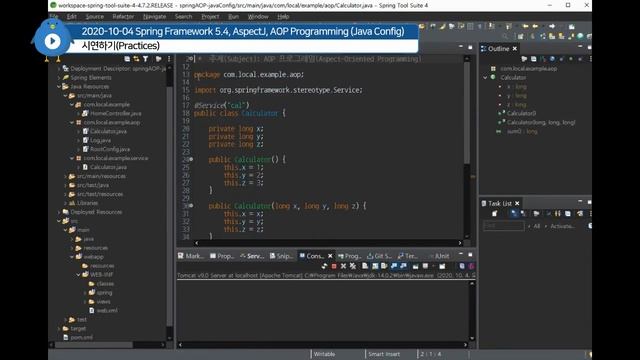Viewport: 640px width, 360px height.
Task: Select Calculator(long, long, long) in Outline
Action: click(x=541, y=122)
